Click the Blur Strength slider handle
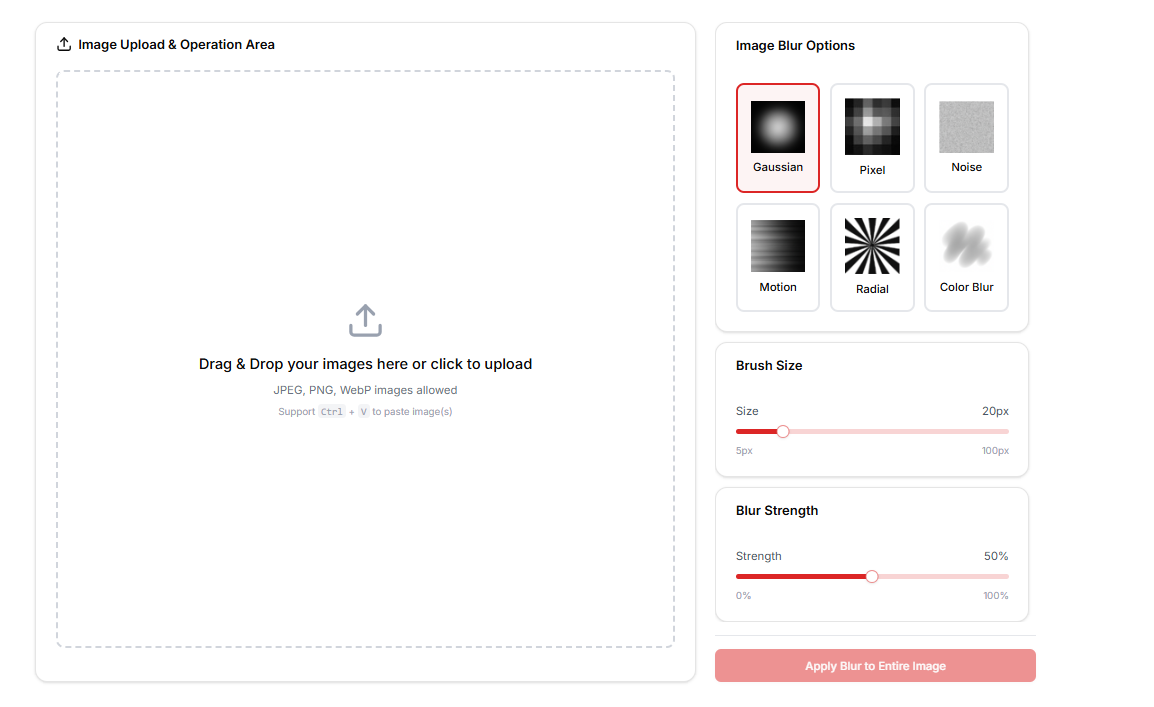The height and width of the screenshot is (707, 1154). coord(872,576)
